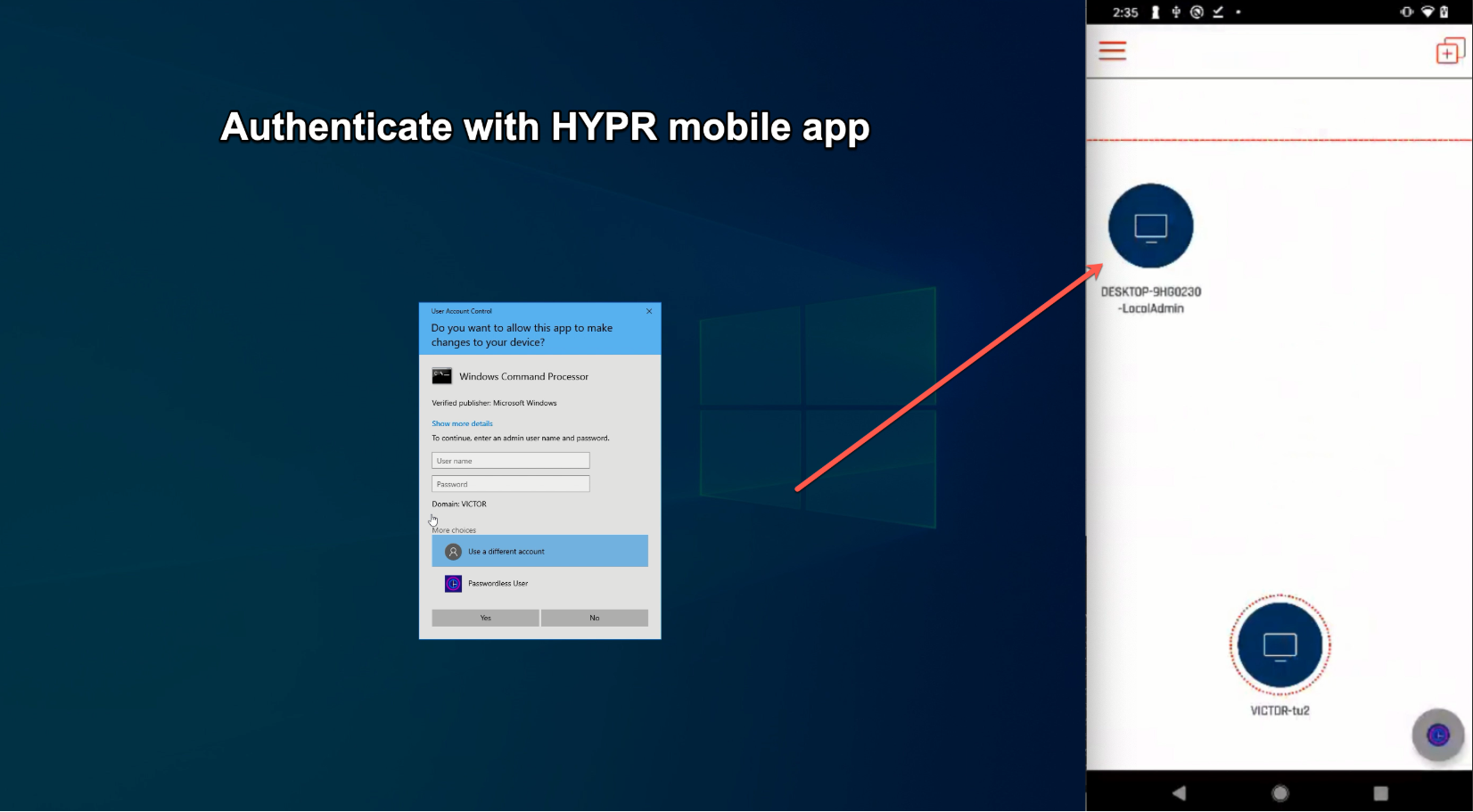Select Use a different account option
Viewport: 1473px width, 812px height.
pos(540,551)
